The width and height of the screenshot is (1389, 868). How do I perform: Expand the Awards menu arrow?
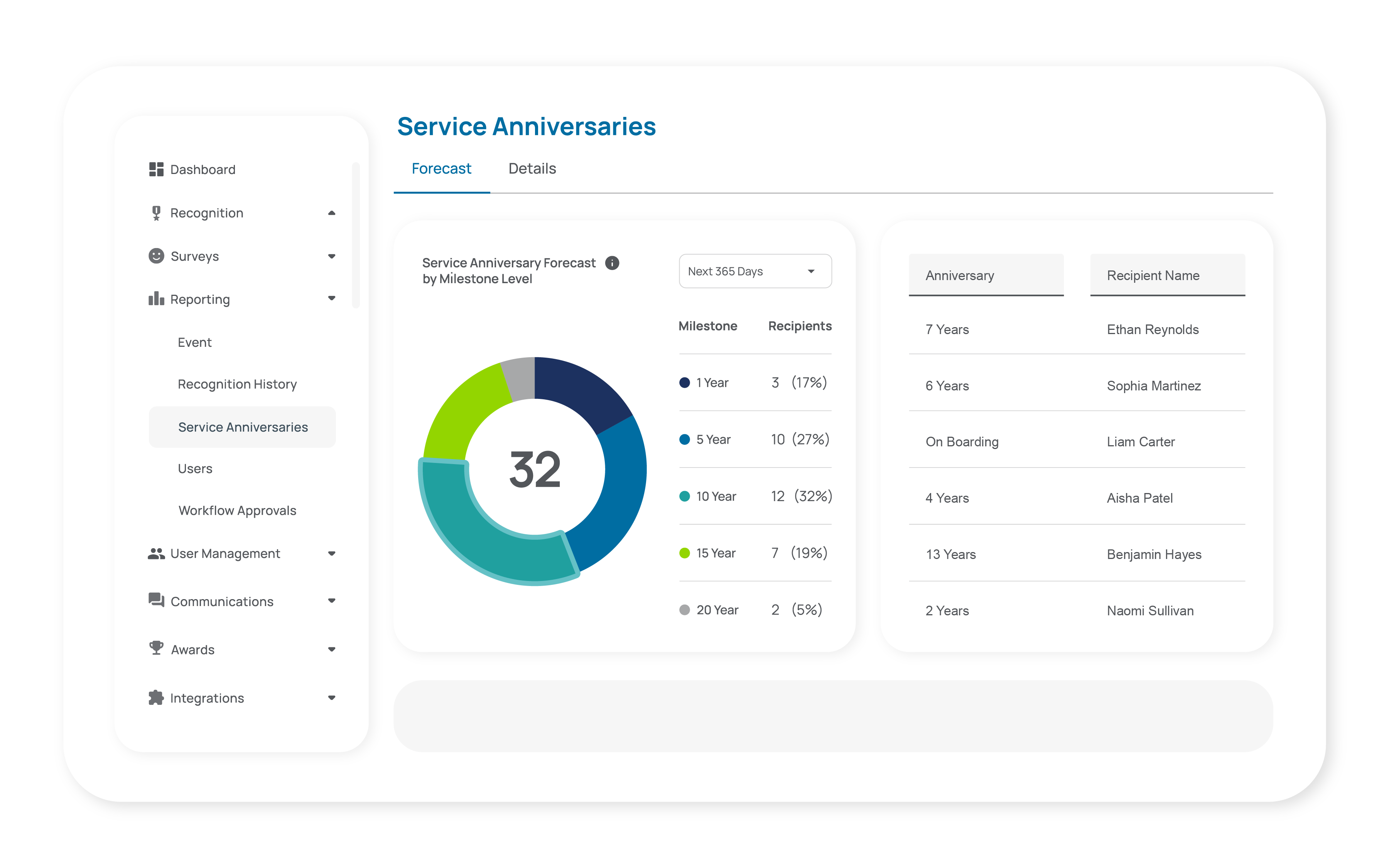tap(331, 649)
